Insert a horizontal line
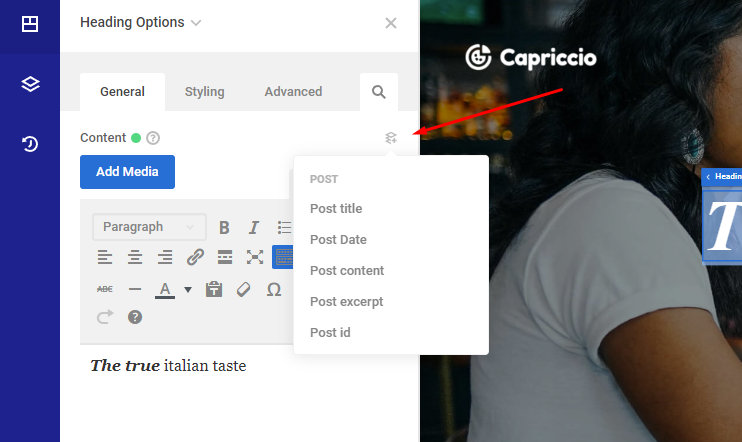This screenshot has height=442, width=742. 135,289
